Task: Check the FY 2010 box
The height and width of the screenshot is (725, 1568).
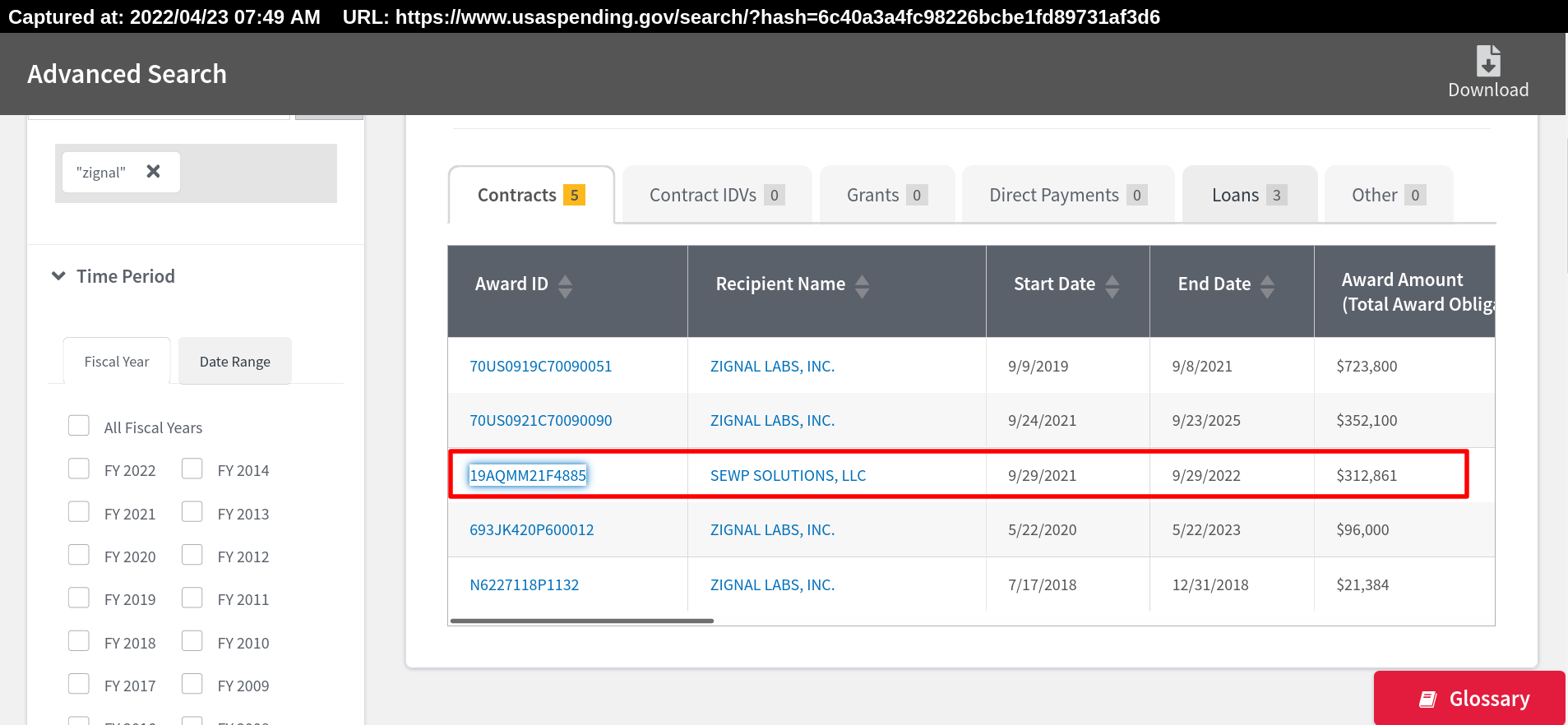Action: [x=192, y=641]
